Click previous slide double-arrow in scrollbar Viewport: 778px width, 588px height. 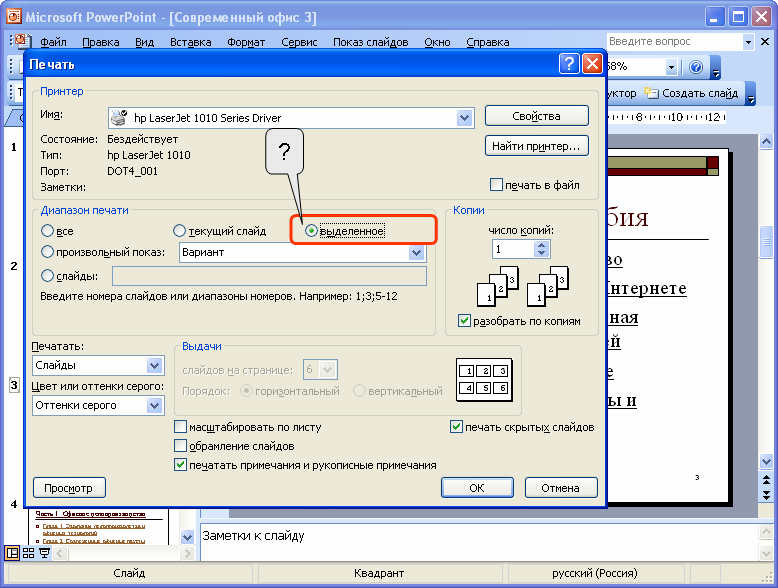click(x=766, y=480)
